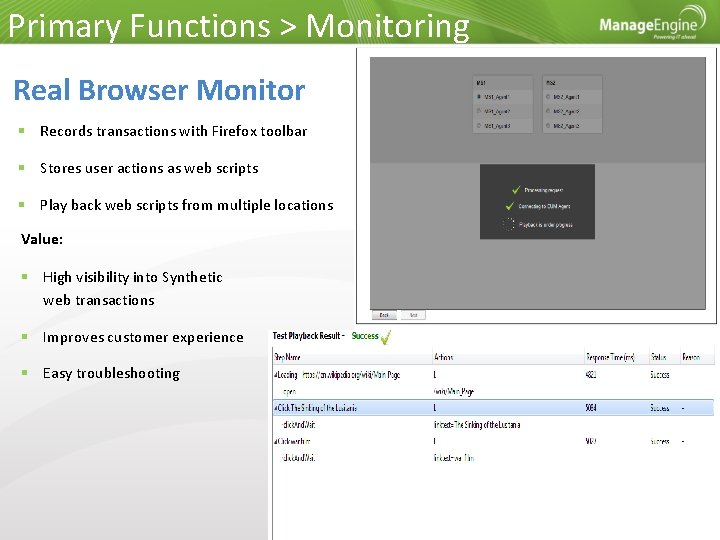The image size is (720, 540).
Task: Click Success status of the third Click step
Action: 660,441
